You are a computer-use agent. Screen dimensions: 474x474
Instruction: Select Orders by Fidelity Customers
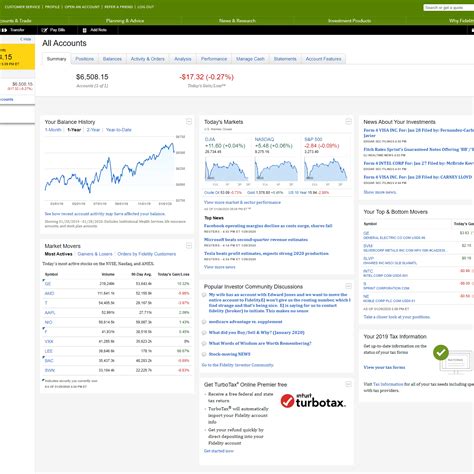(146, 254)
